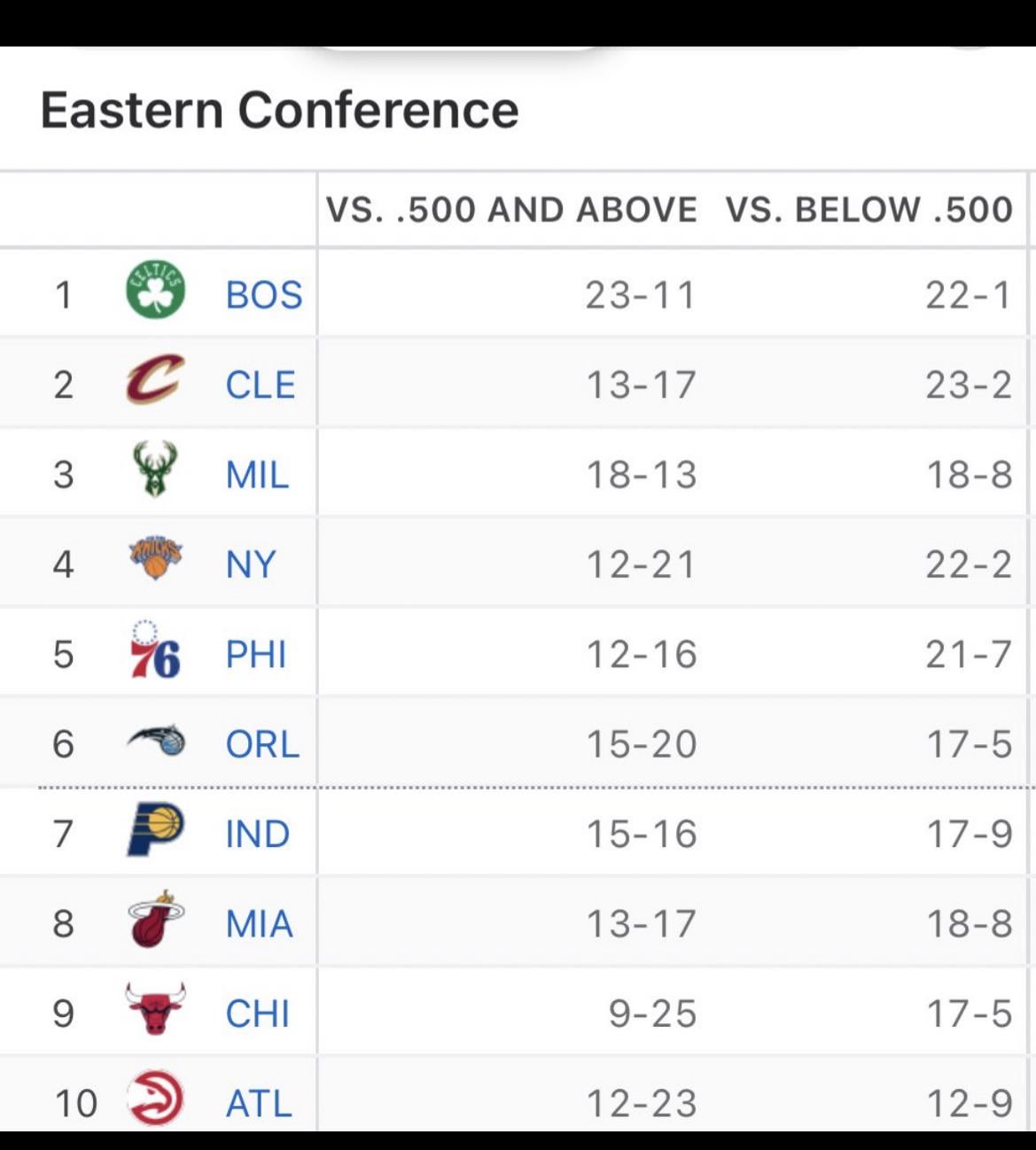Open the ATL team link
Viewport: 1036px width, 1150px height.
[259, 1104]
